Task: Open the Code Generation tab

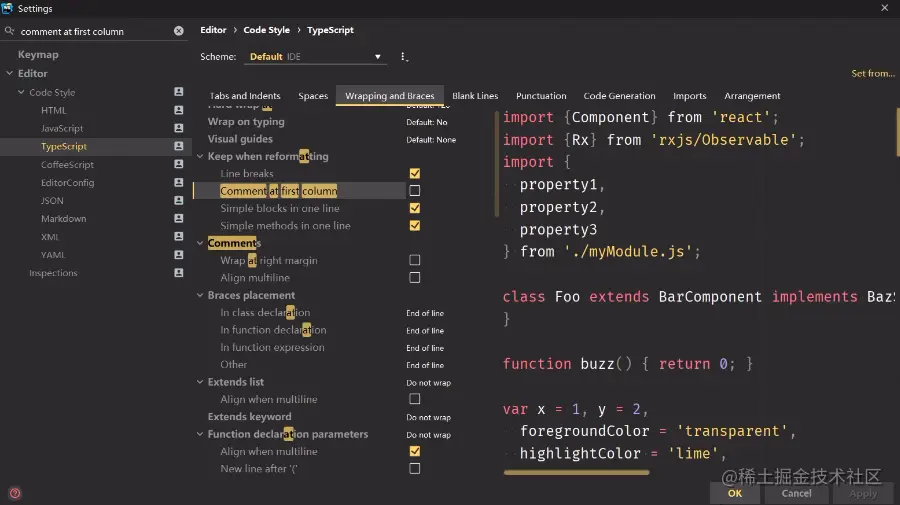Action: point(619,96)
